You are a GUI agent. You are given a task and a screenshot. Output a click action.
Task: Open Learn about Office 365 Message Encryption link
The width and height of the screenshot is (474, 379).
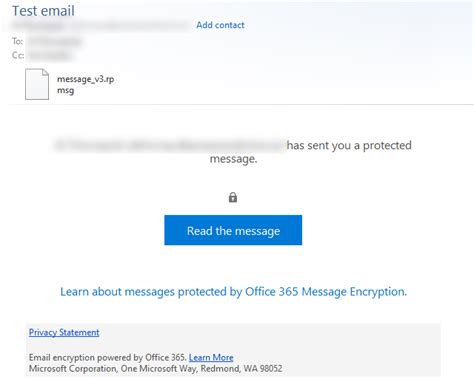233,292
